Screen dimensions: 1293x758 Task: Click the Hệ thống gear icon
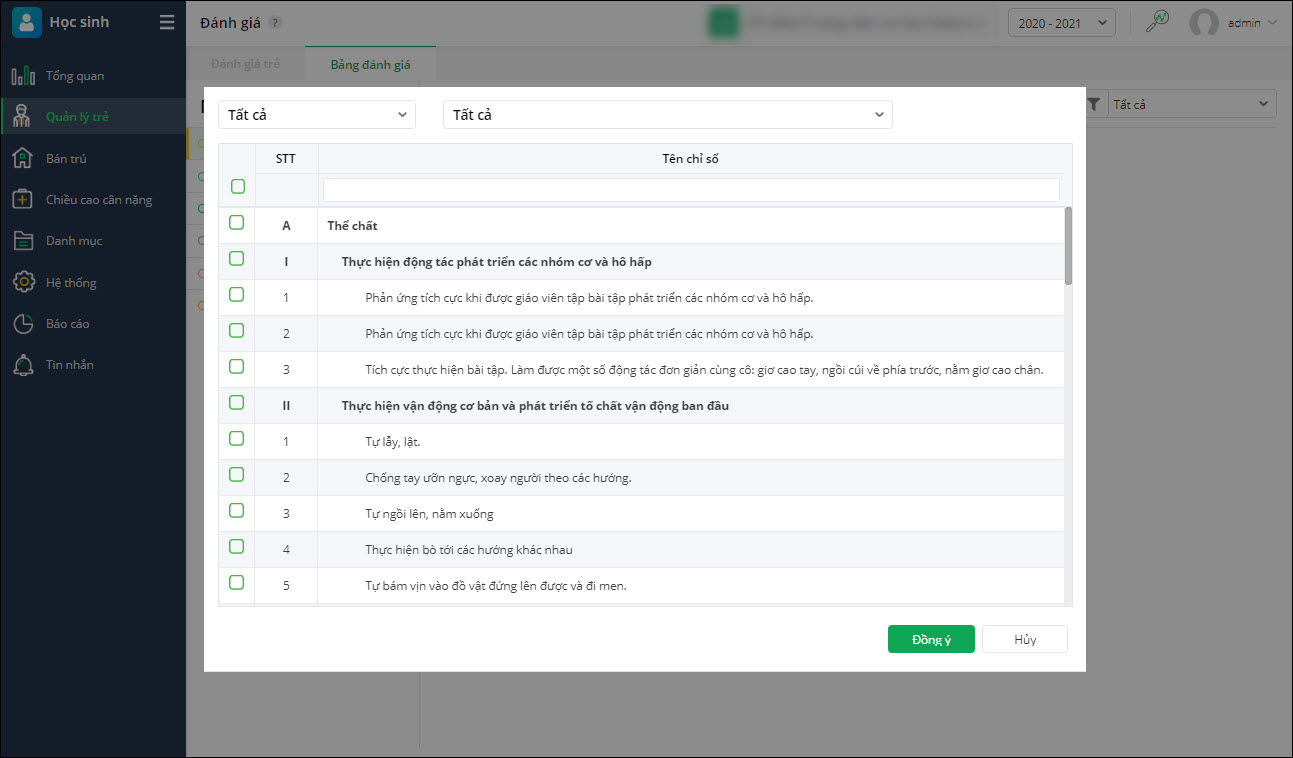[x=23, y=282]
